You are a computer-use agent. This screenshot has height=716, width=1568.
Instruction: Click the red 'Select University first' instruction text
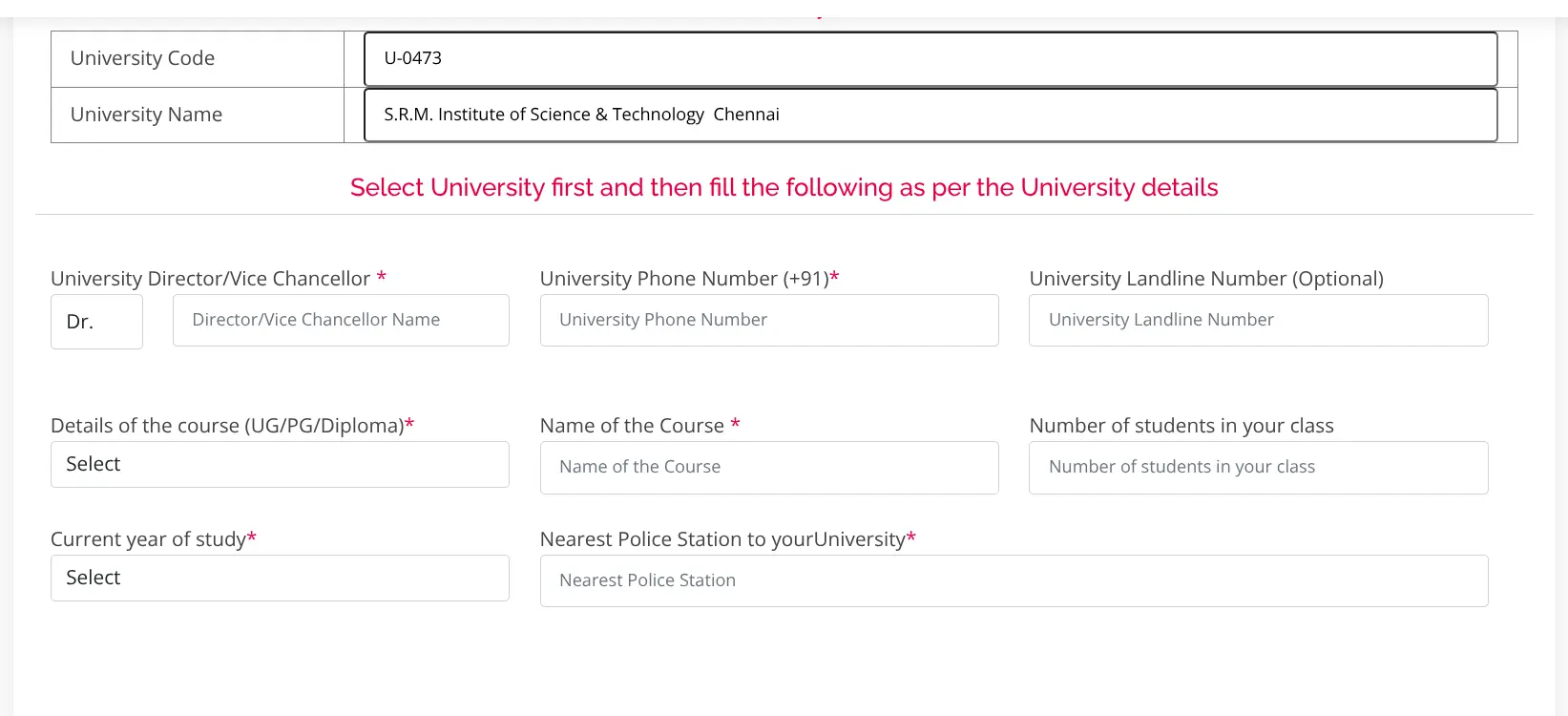pyautogui.click(x=784, y=187)
